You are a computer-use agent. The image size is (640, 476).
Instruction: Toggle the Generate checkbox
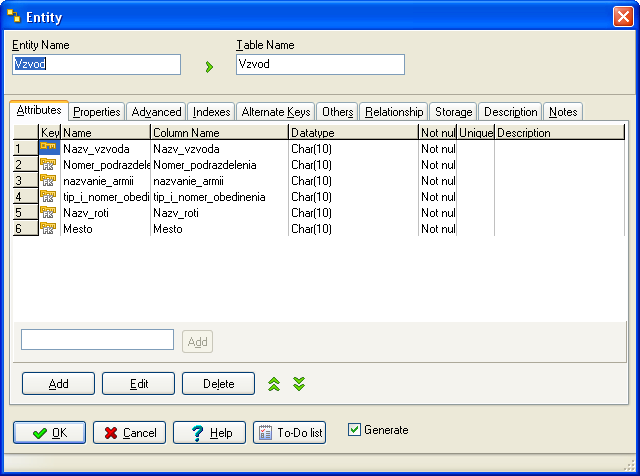[354, 429]
